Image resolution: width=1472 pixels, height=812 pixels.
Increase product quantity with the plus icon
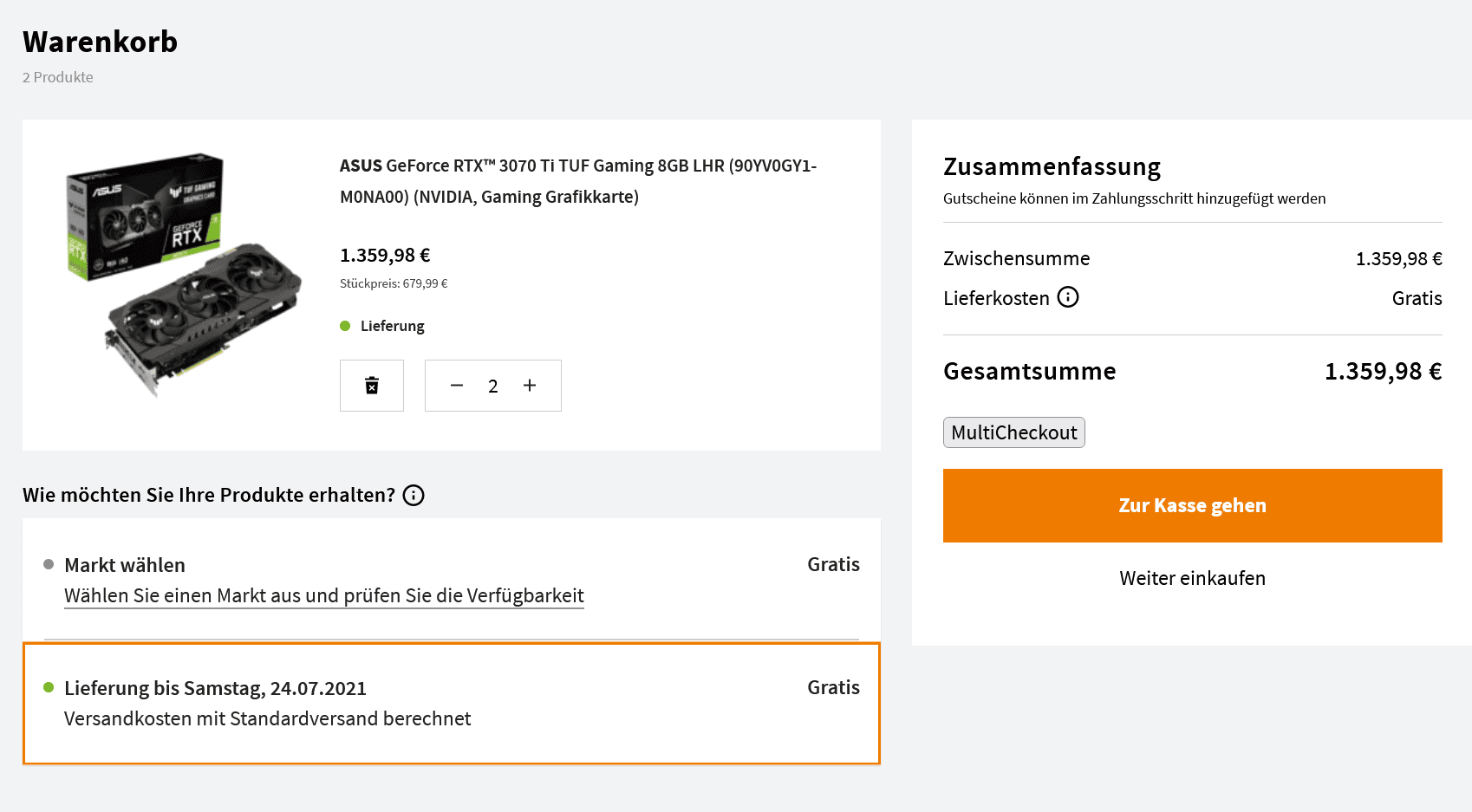point(530,386)
